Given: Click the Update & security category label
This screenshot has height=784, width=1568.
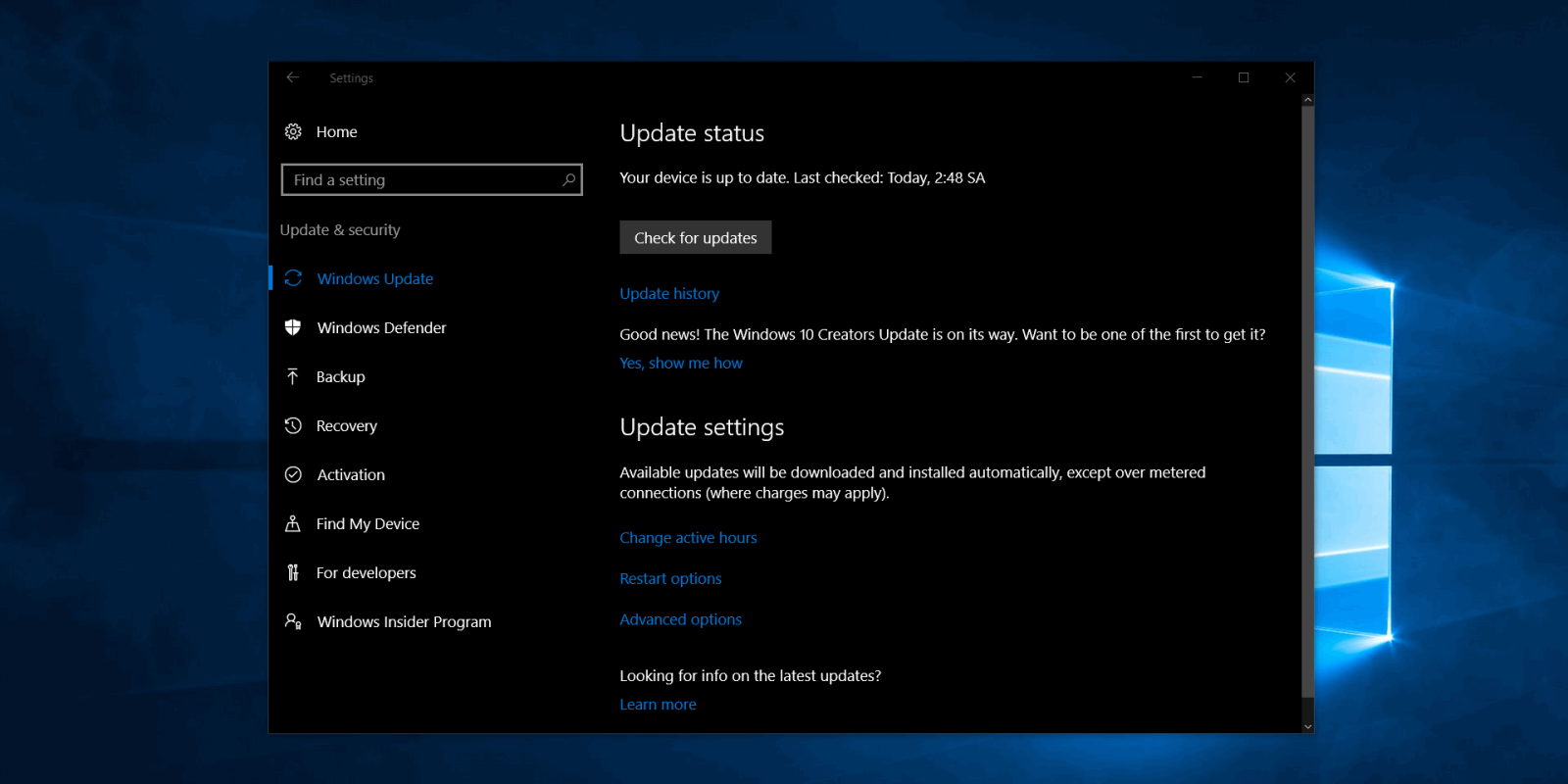Looking at the screenshot, I should pyautogui.click(x=340, y=229).
